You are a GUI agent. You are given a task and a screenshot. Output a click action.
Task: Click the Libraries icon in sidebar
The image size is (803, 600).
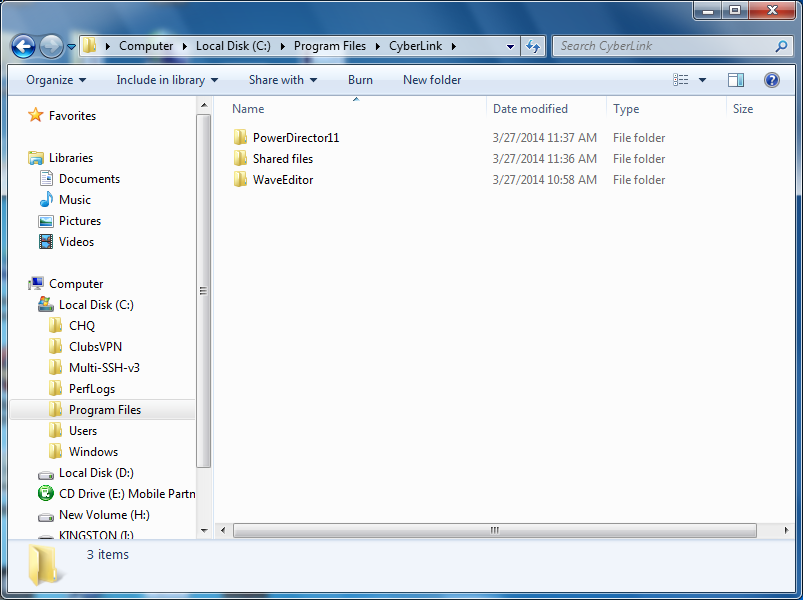[36, 158]
